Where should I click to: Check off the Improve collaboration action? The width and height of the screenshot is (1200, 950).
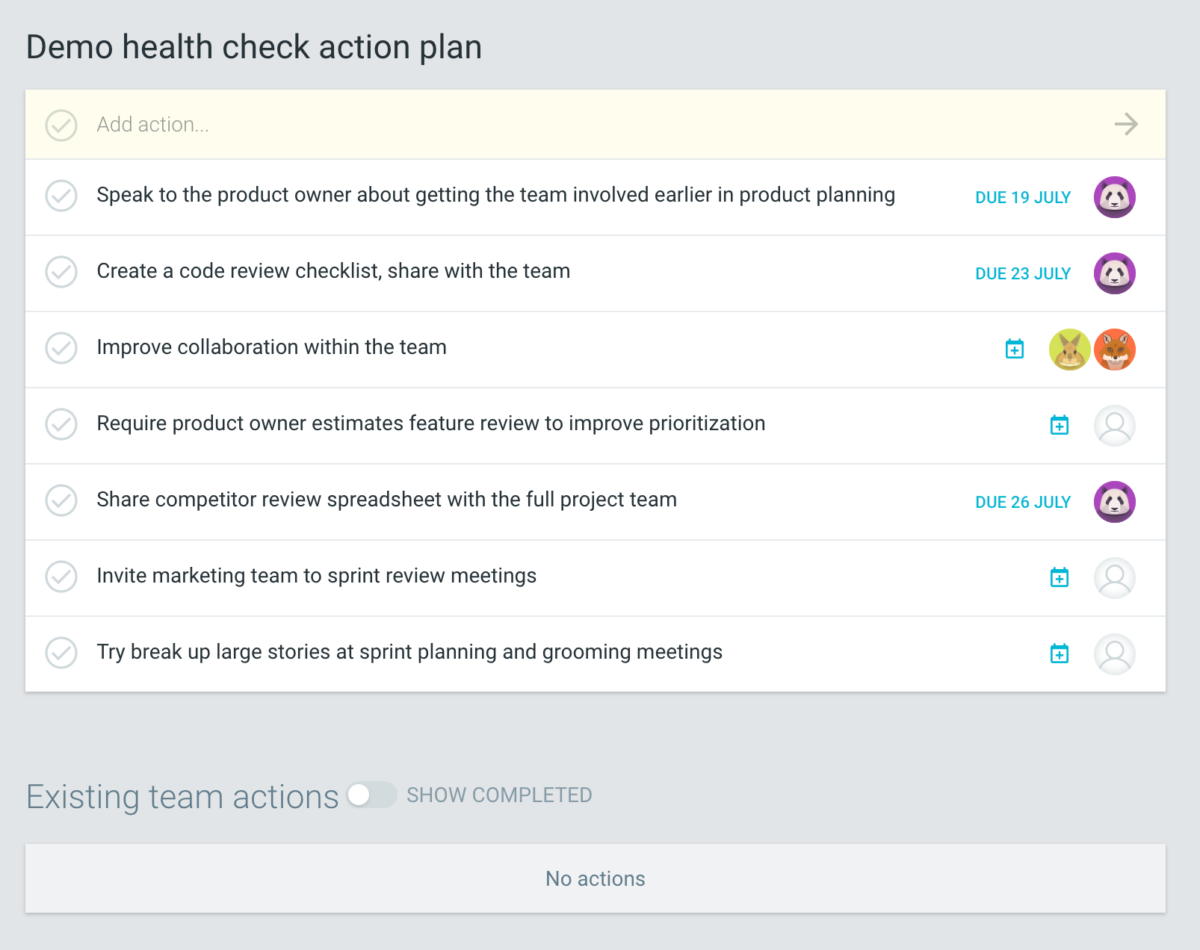point(61,348)
